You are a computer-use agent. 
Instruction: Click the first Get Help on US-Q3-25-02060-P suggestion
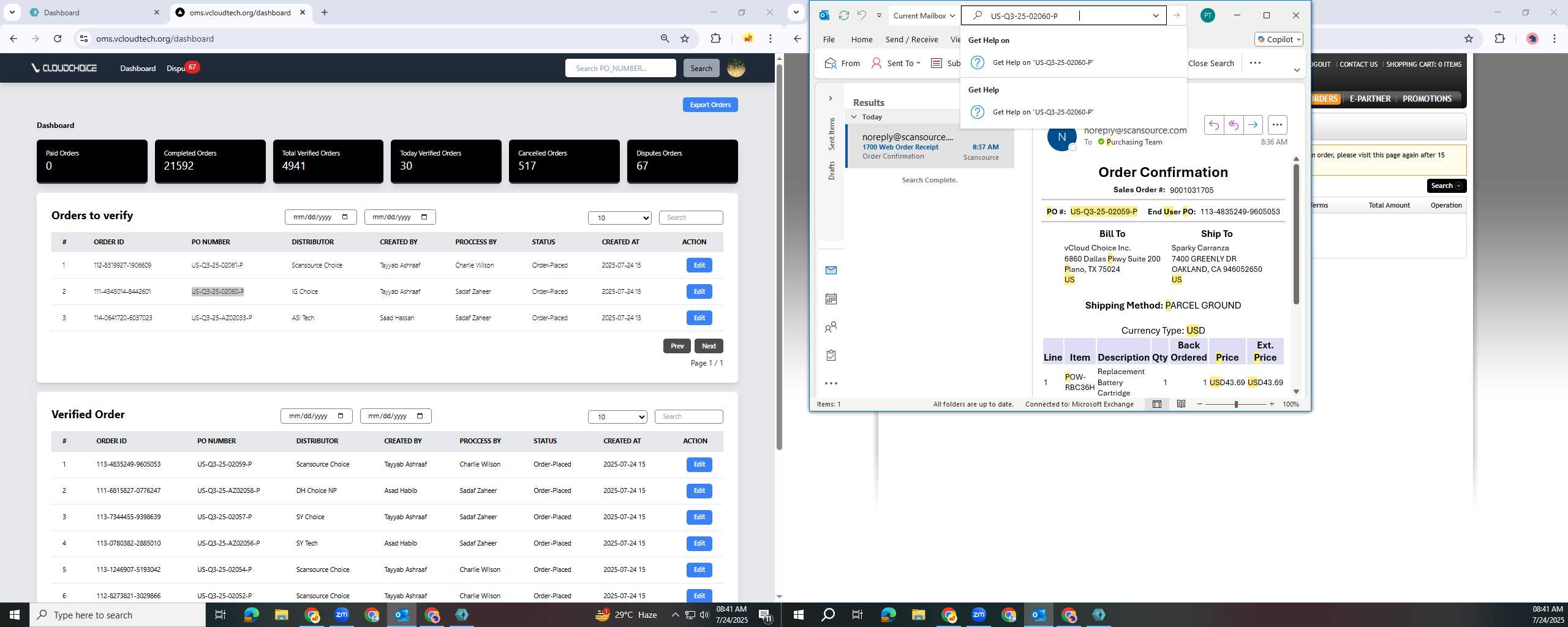[1073, 62]
